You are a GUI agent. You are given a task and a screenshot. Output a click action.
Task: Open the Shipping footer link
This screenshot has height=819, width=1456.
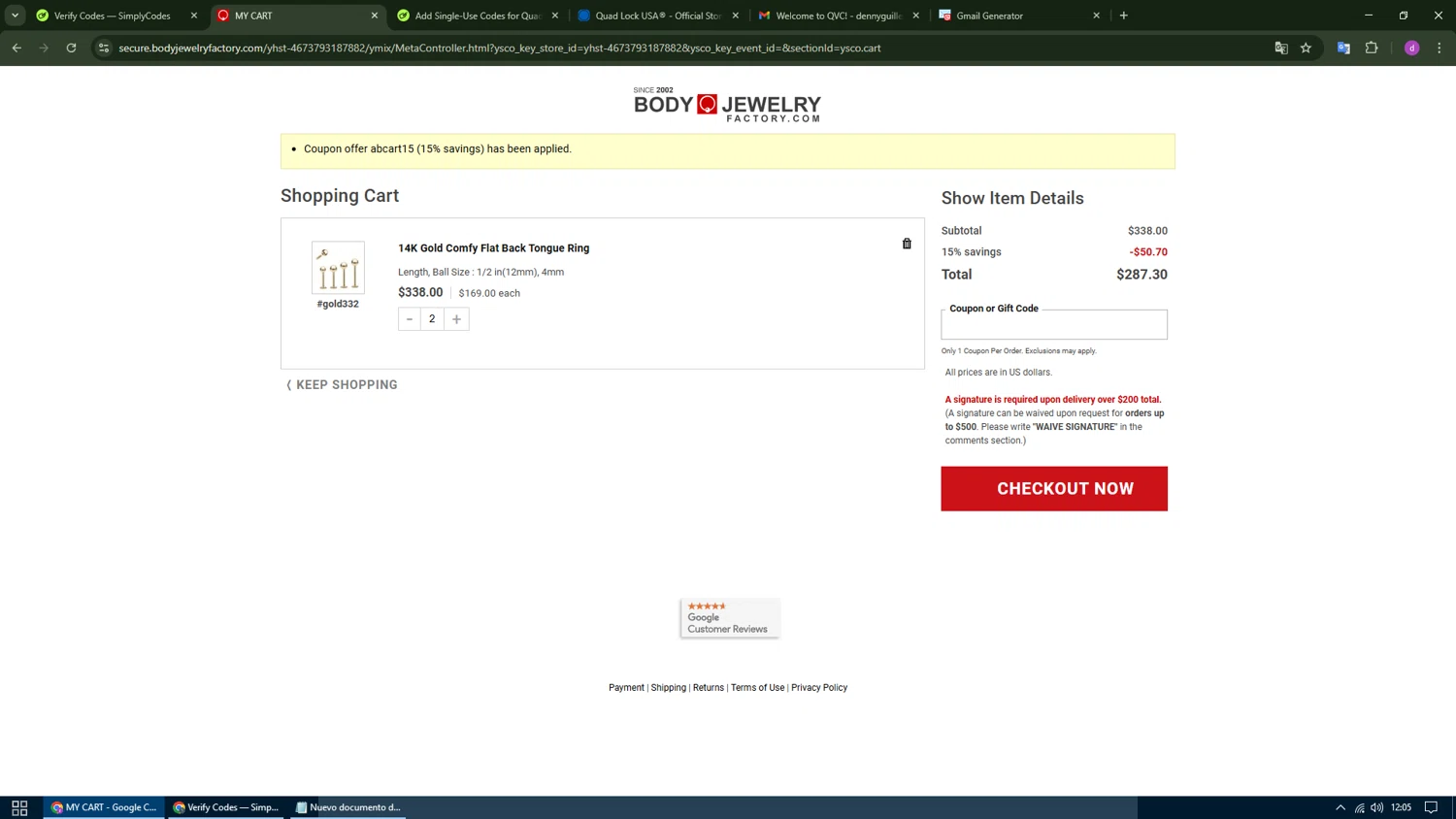(668, 688)
